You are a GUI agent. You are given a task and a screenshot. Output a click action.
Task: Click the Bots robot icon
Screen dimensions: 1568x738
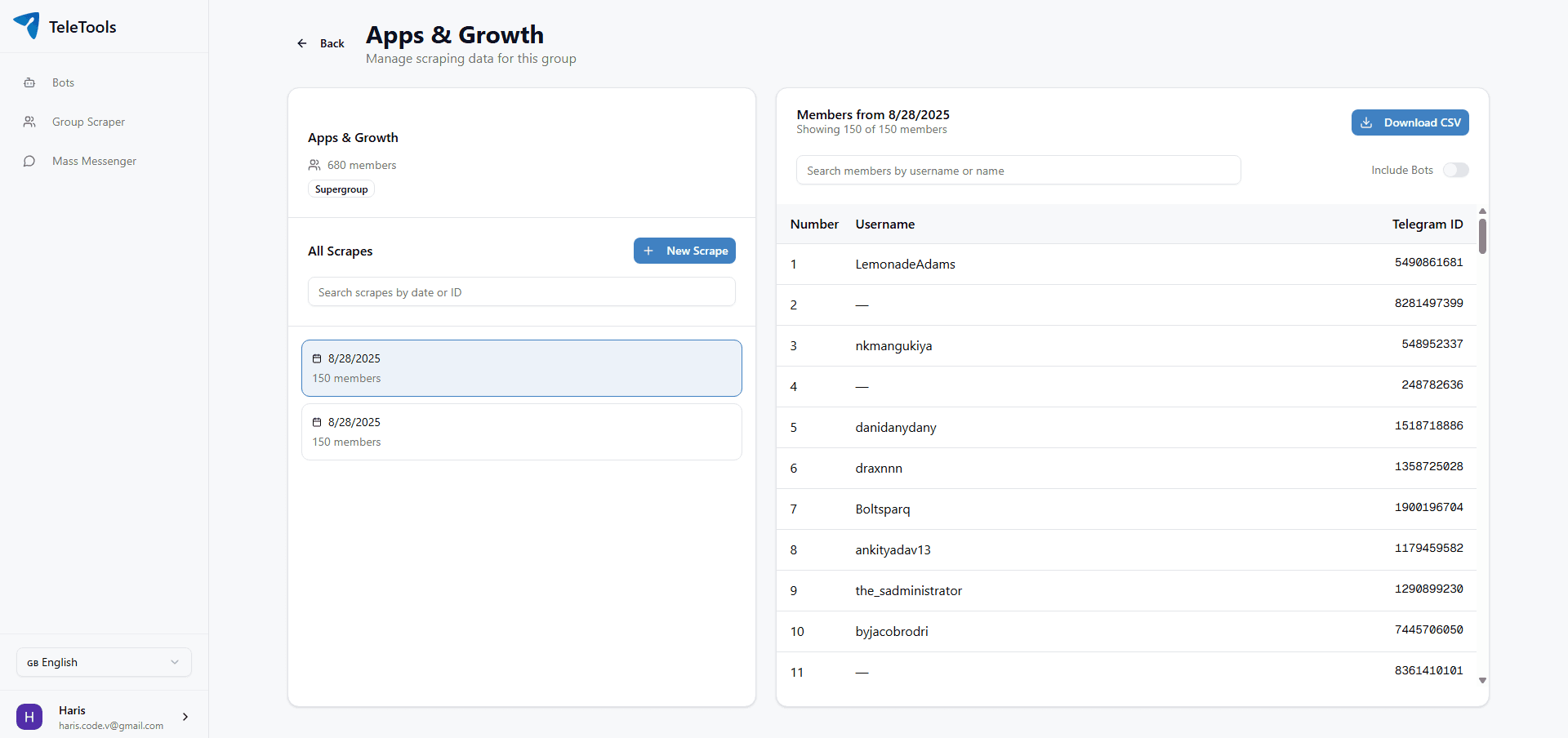coord(29,82)
